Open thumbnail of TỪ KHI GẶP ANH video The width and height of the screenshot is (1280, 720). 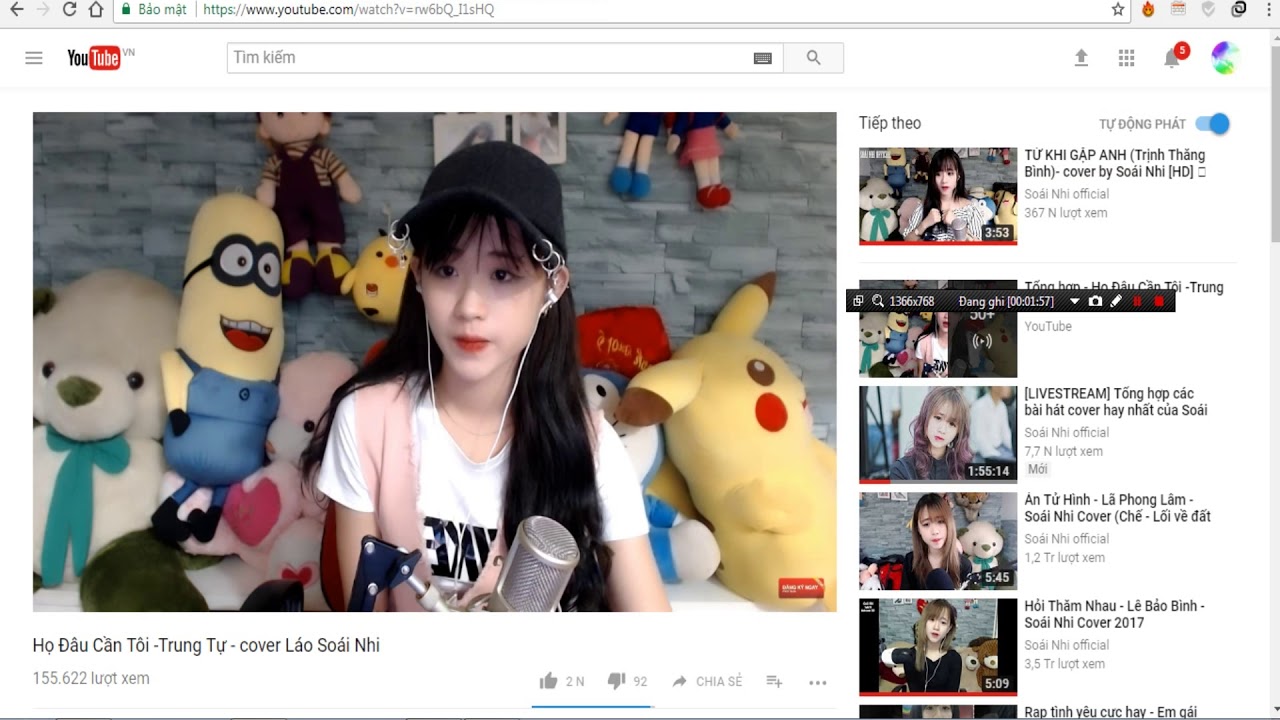[x=938, y=195]
